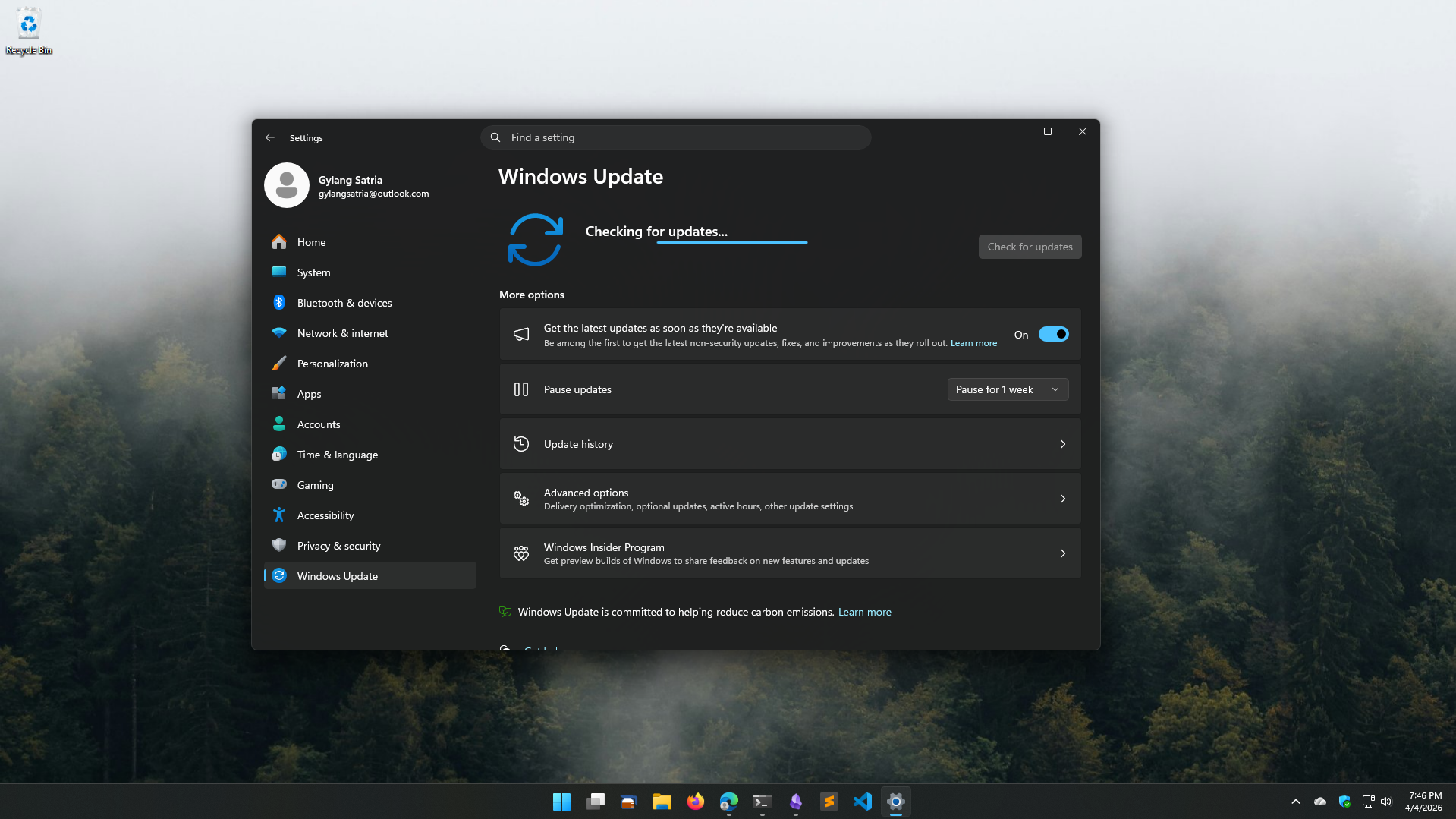1456x819 pixels.
Task: Click the Windows Start button
Action: [561, 802]
